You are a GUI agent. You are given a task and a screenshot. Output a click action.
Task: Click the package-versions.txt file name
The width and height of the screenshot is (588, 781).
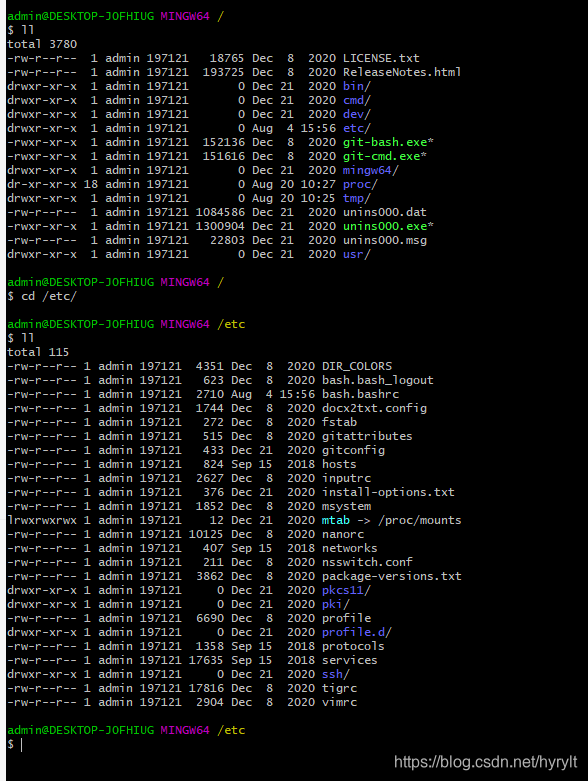[391, 576]
